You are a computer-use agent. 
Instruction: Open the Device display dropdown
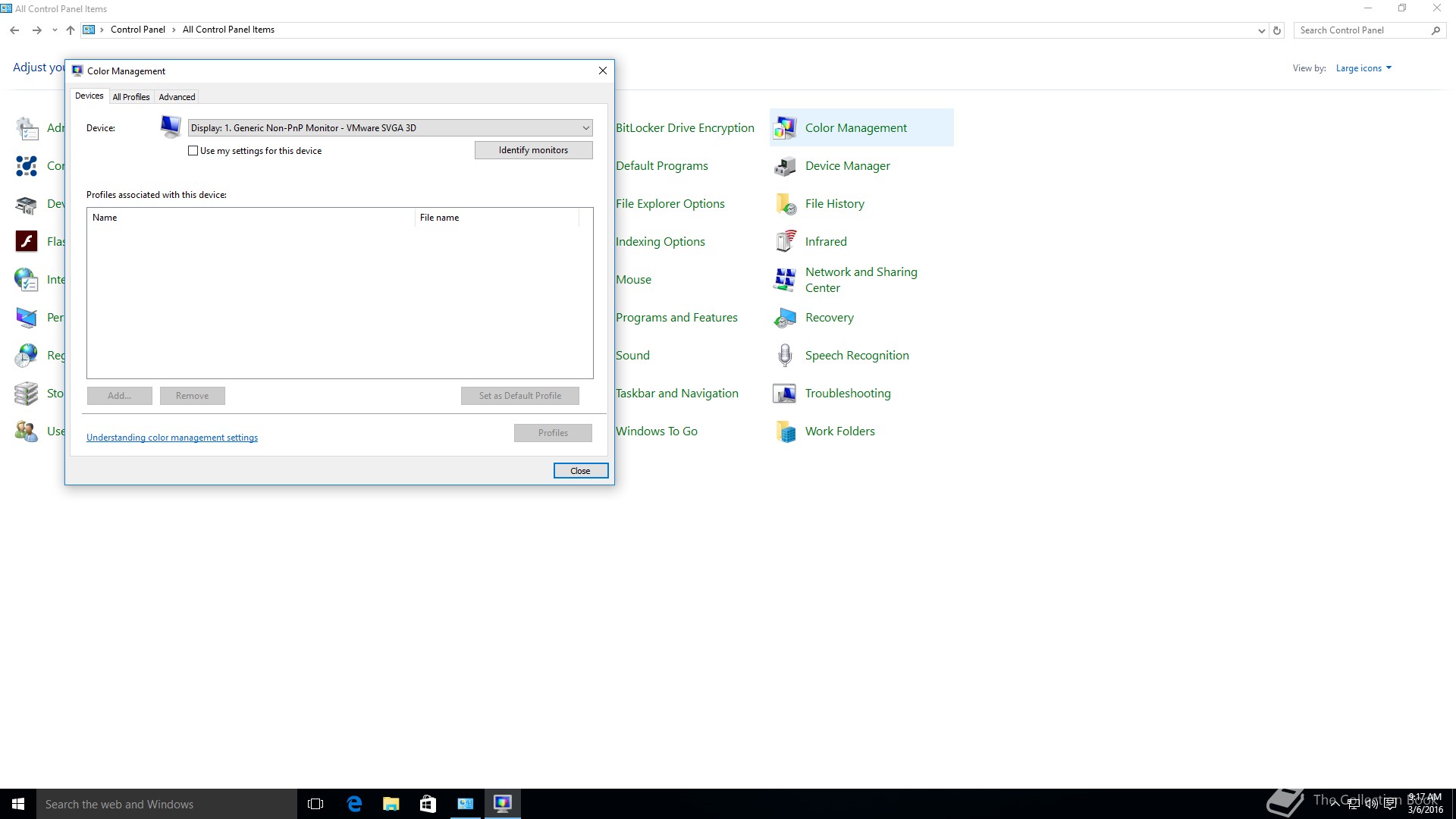click(x=585, y=127)
